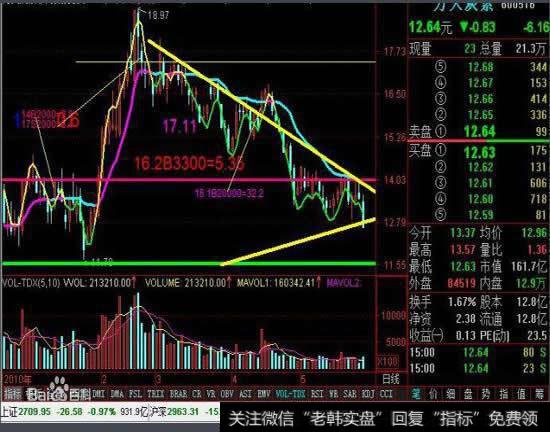550x432 pixels.
Task: Switch to the 势 trend tab
Action: 486,394
